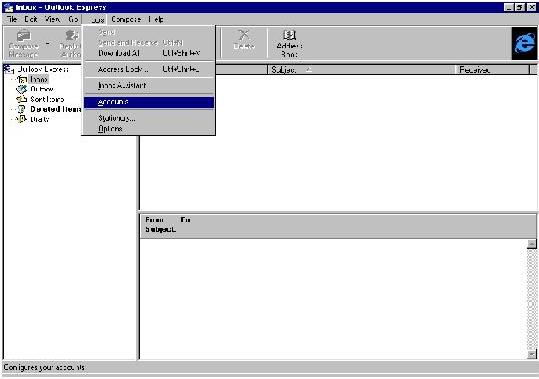
Task: Select the Deleted Items folder icon
Action: click(x=21, y=109)
